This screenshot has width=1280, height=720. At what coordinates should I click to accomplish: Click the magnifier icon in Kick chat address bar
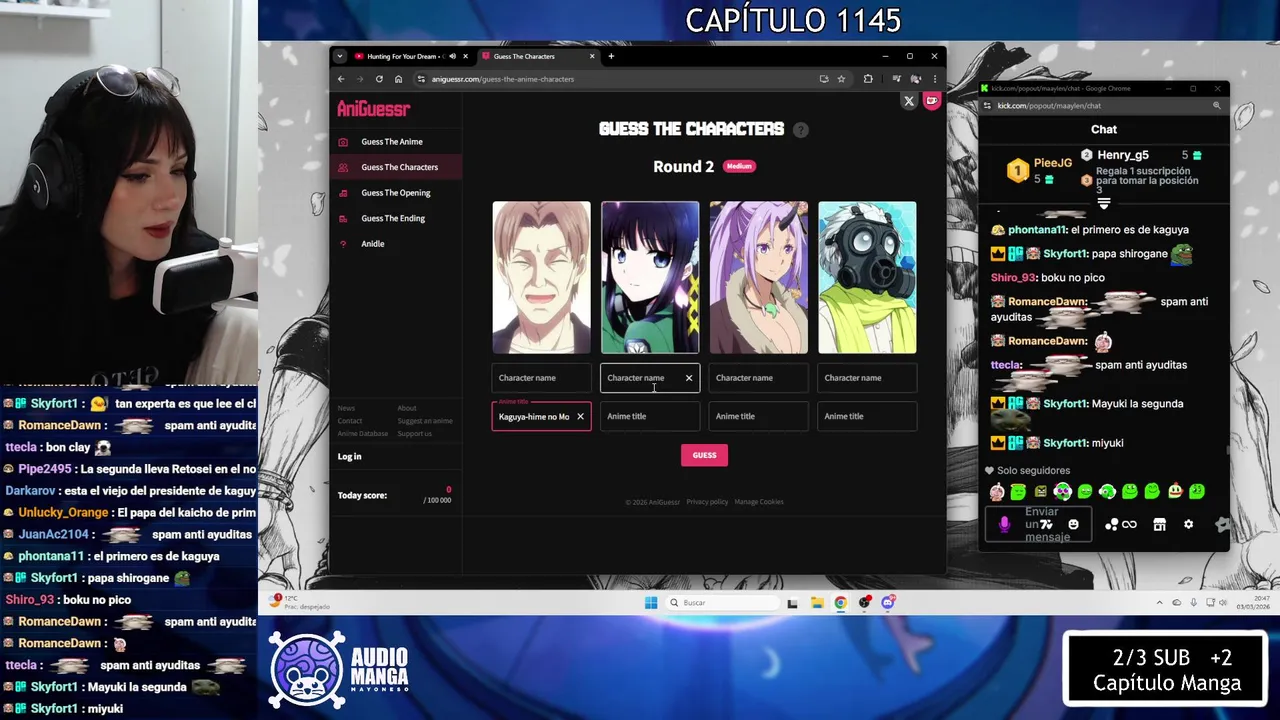coord(1217,105)
